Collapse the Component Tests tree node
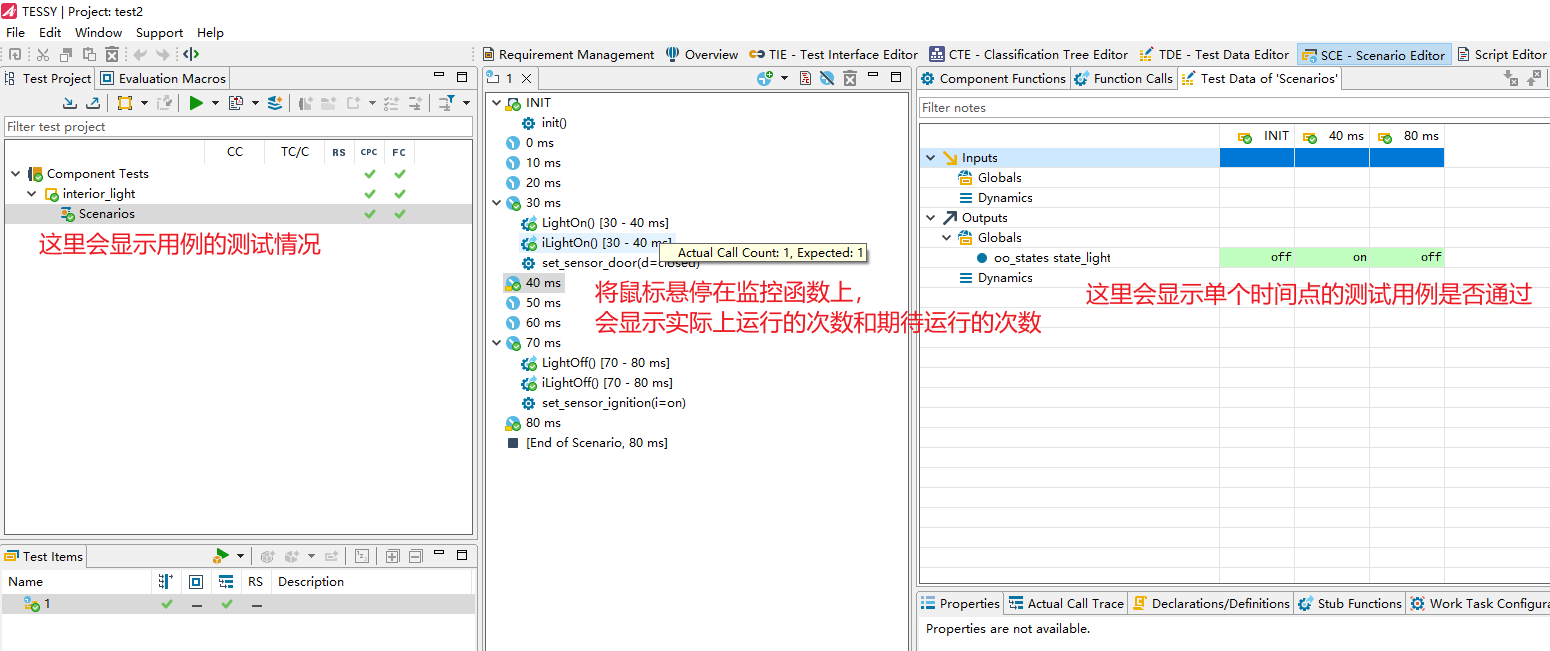 [15, 174]
